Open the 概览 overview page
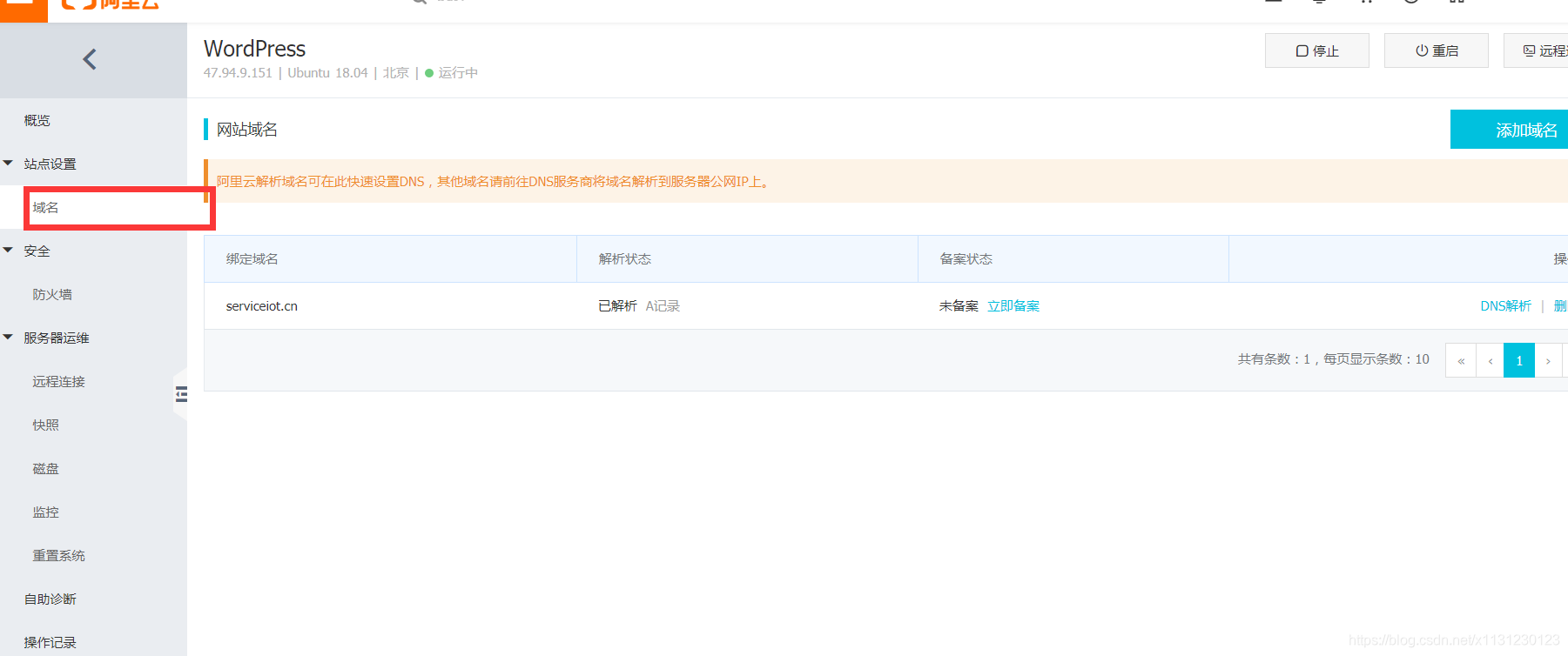 (x=37, y=120)
